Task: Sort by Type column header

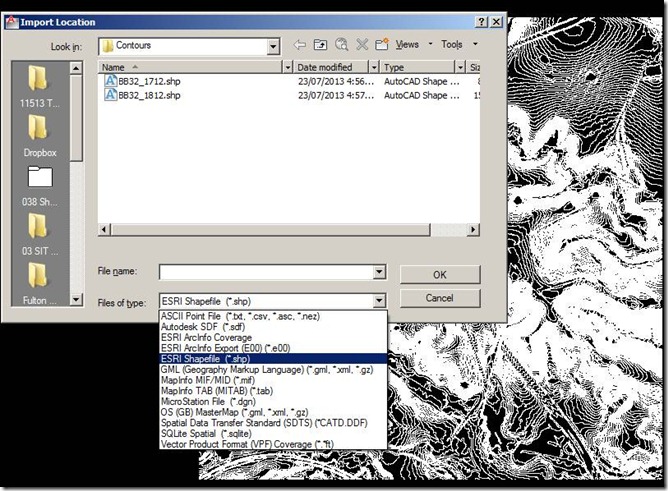Action: pyautogui.click(x=418, y=67)
